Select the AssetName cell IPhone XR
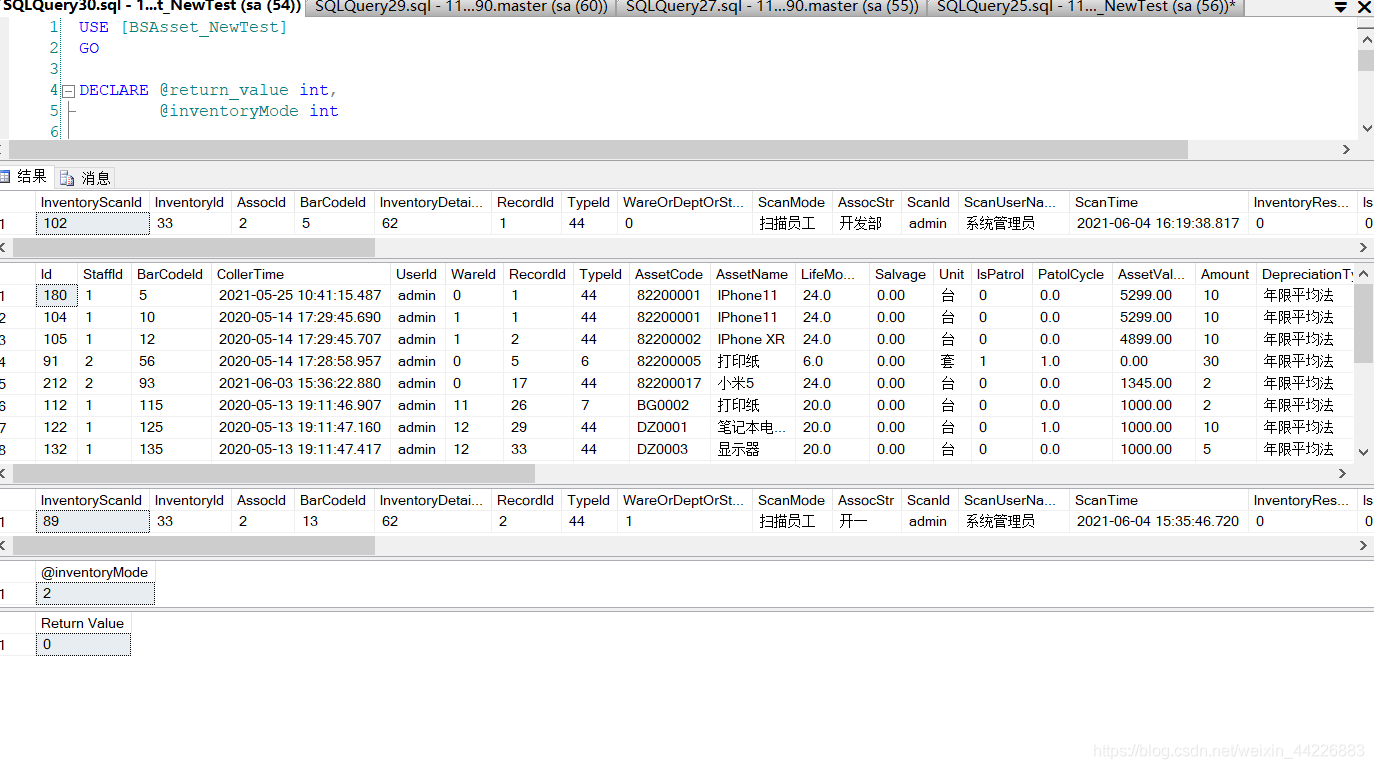This screenshot has height=769, width=1374. 753,339
